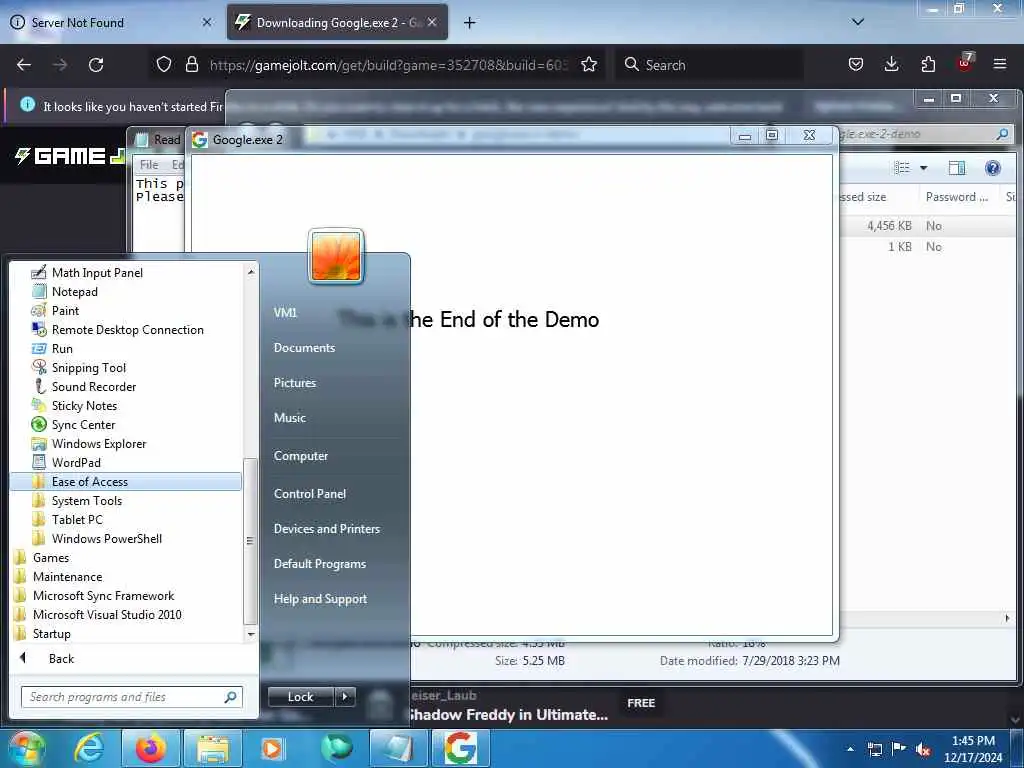Image resolution: width=1024 pixels, height=768 pixels.
Task: Open shutdown options arrow beside Lock
Action: [x=345, y=697]
